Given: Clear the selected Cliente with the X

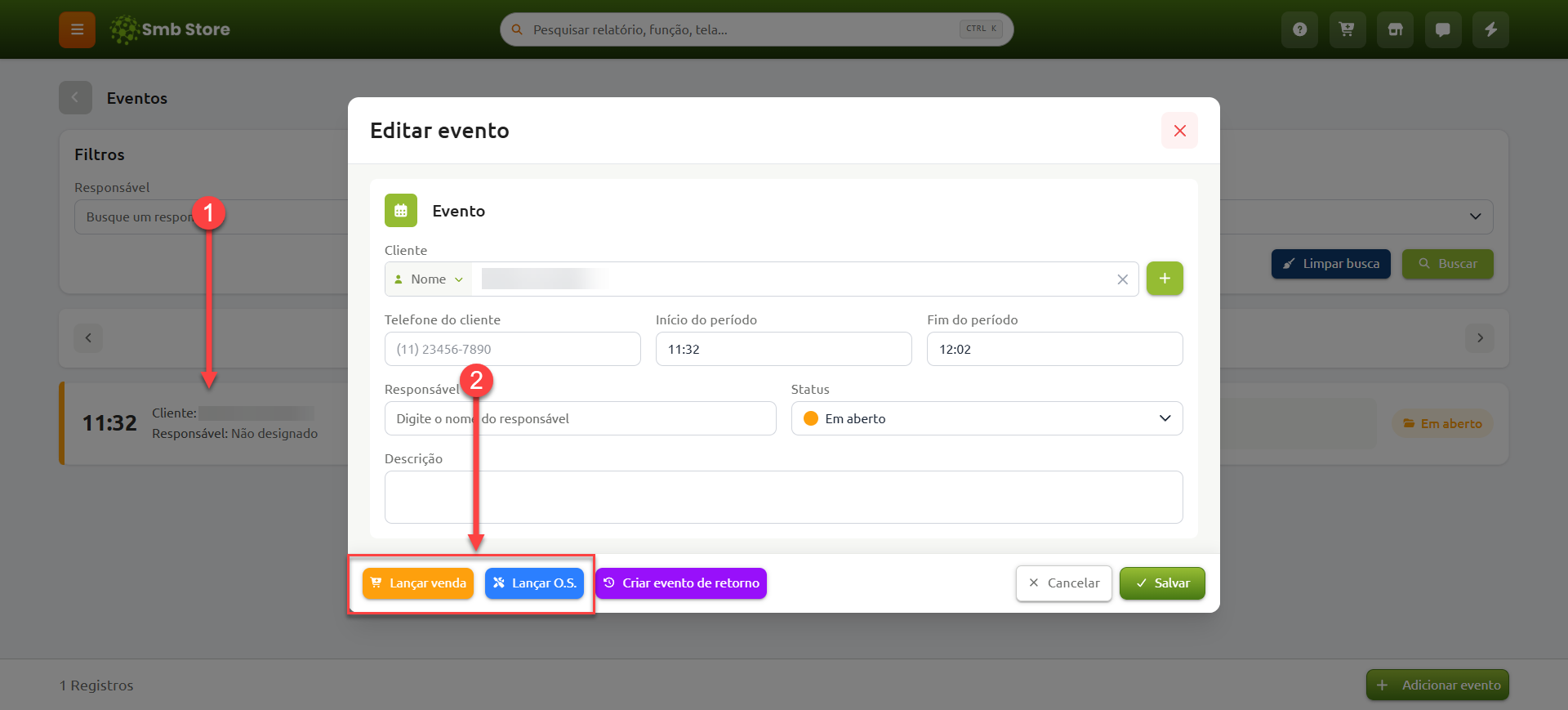Looking at the screenshot, I should [1123, 279].
